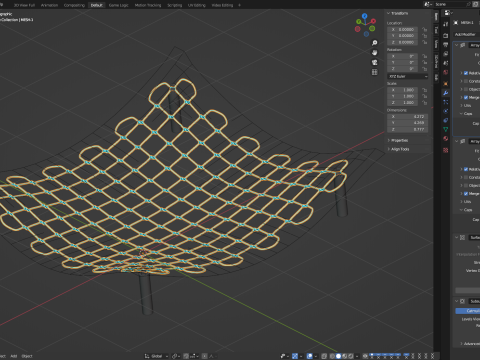The image size is (480, 360).
Task: Open the View Layer properties tab icon
Action: (446, 54)
